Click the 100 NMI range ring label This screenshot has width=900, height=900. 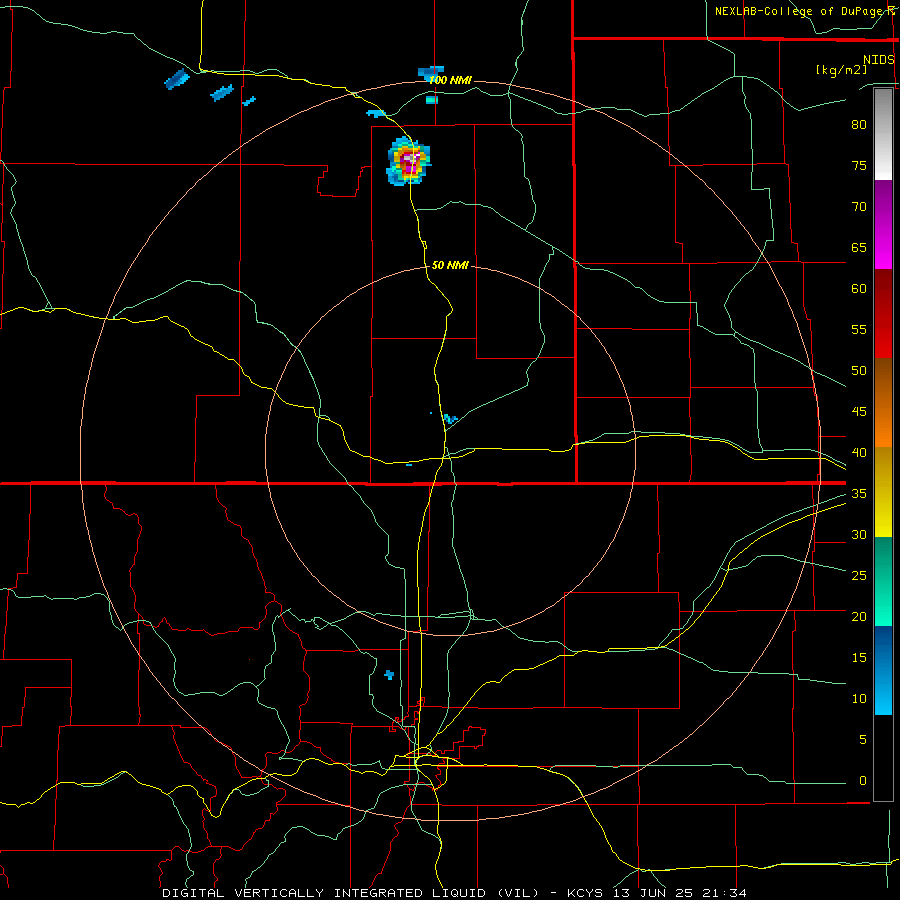pos(451,80)
